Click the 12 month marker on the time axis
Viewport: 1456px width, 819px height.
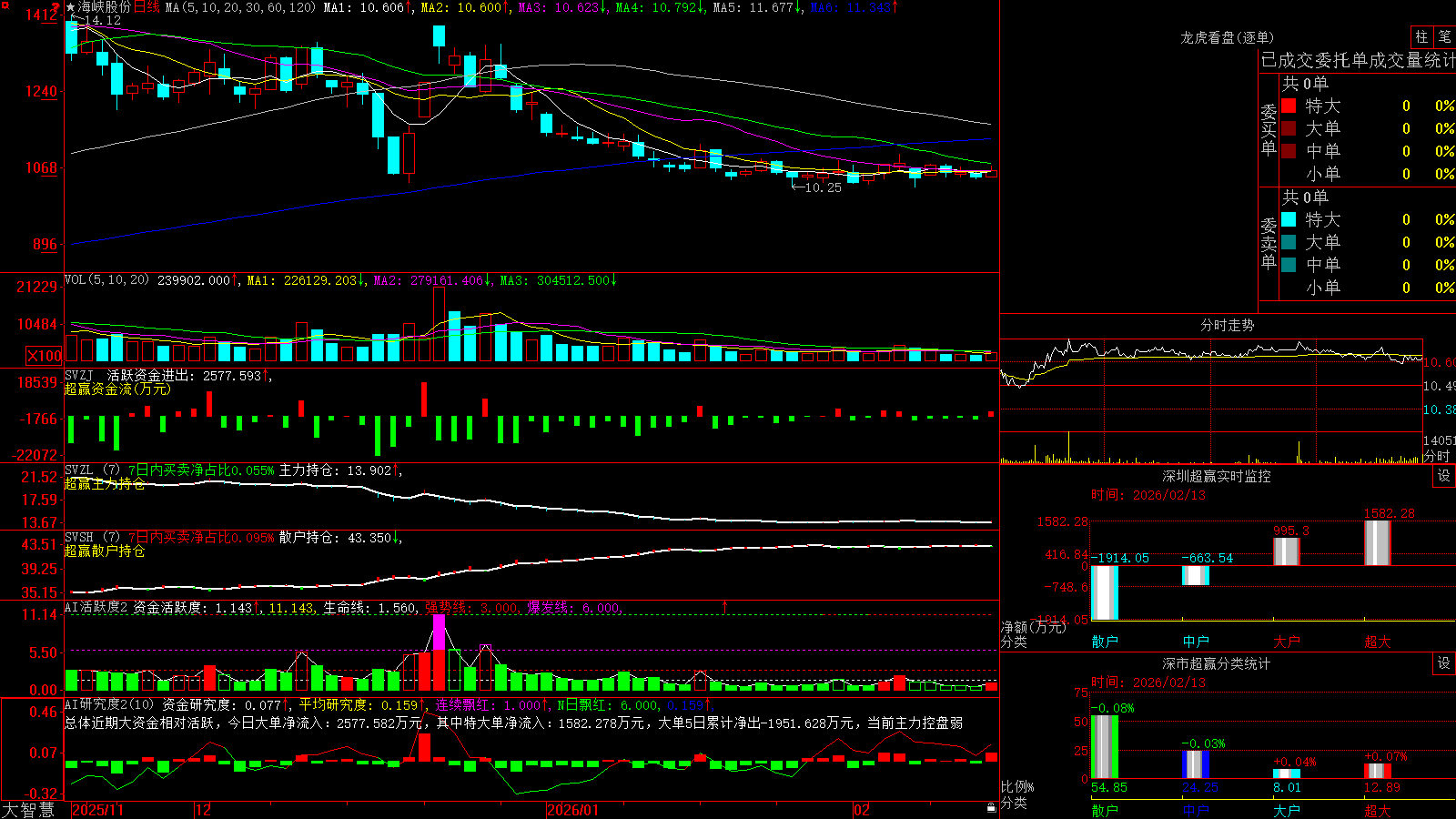point(204,810)
